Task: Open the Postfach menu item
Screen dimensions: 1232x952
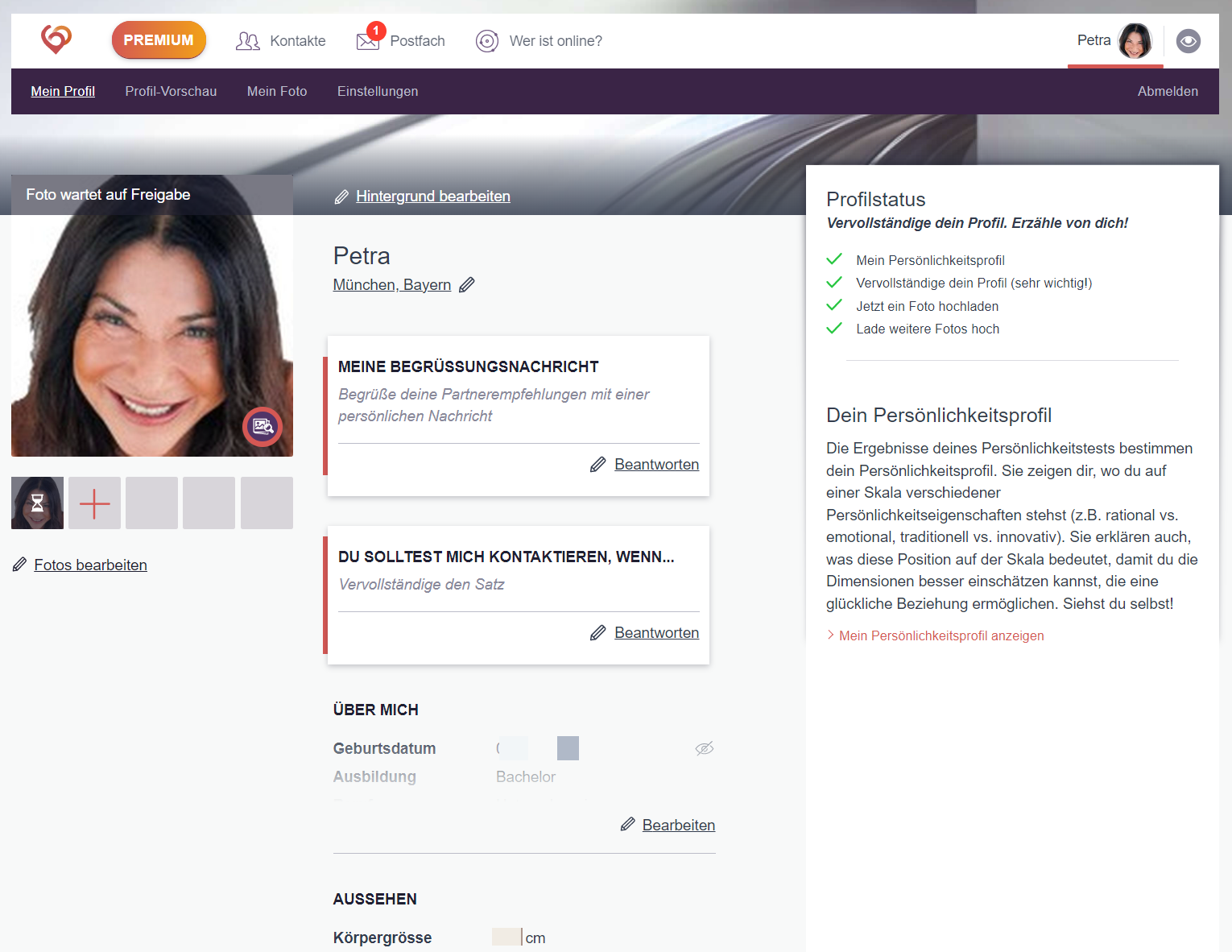Action: pyautogui.click(x=417, y=41)
